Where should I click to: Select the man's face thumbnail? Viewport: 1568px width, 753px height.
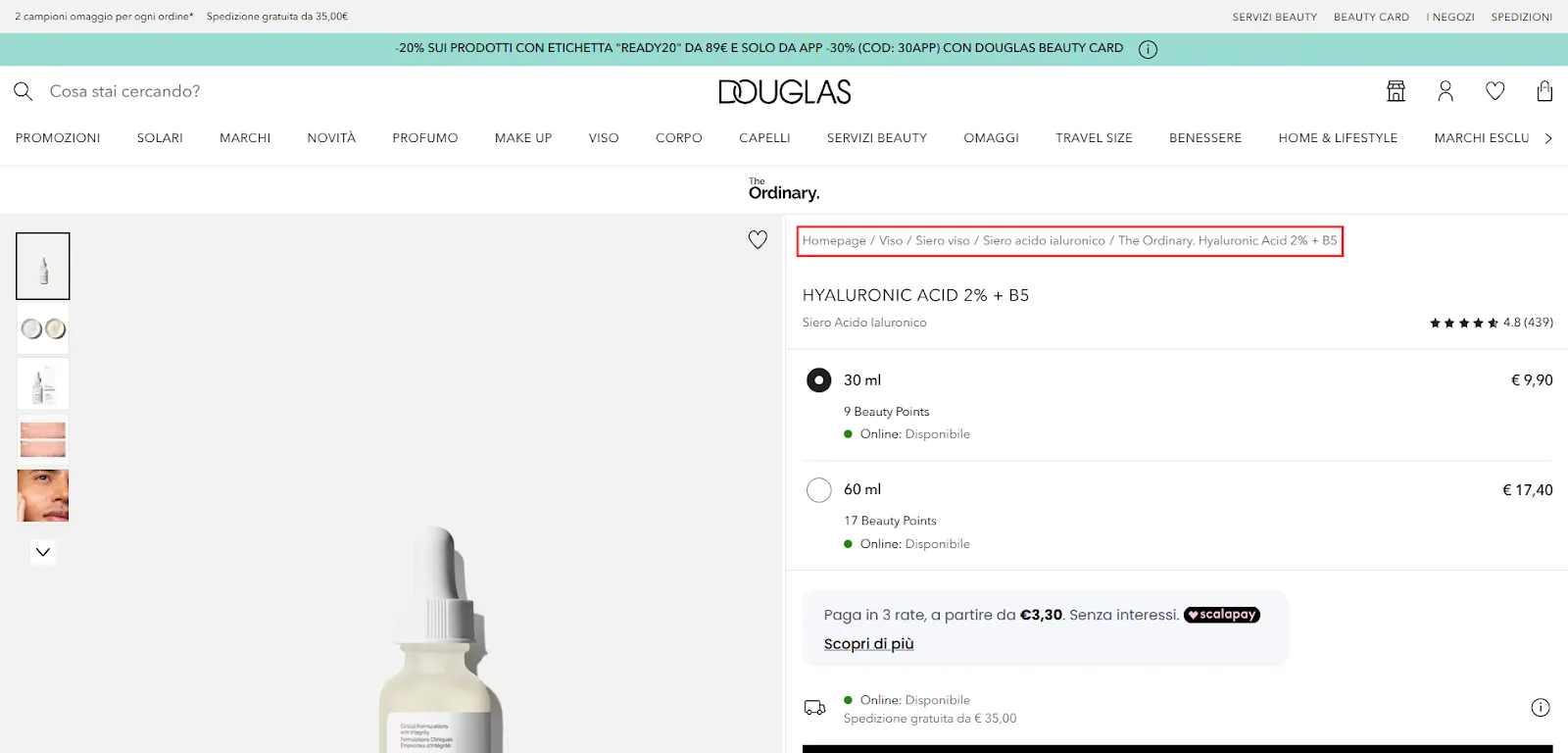[43, 495]
